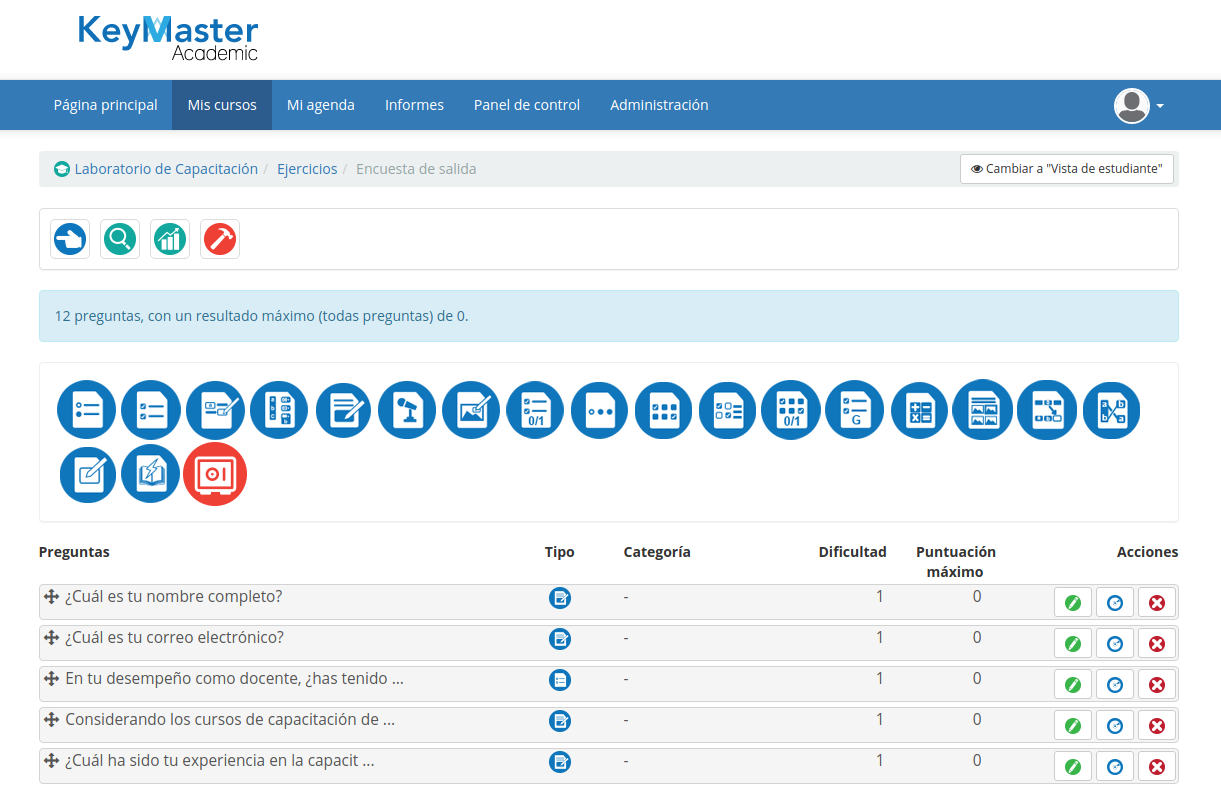Add the three-dots fill-in question type

600,410
